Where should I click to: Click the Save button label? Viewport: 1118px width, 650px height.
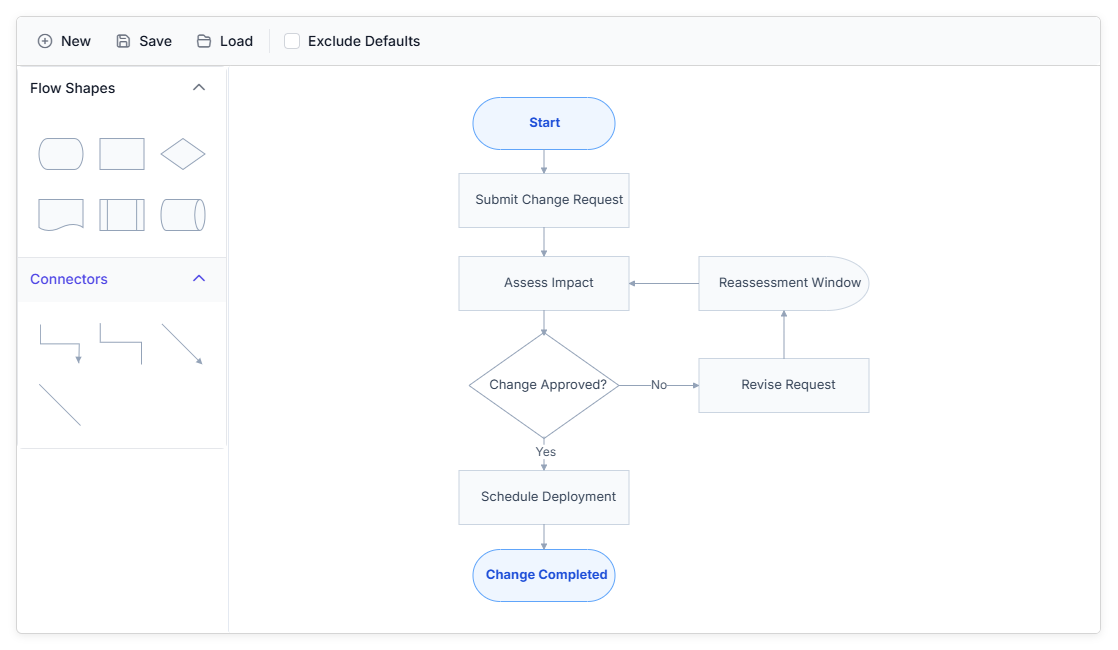(155, 41)
